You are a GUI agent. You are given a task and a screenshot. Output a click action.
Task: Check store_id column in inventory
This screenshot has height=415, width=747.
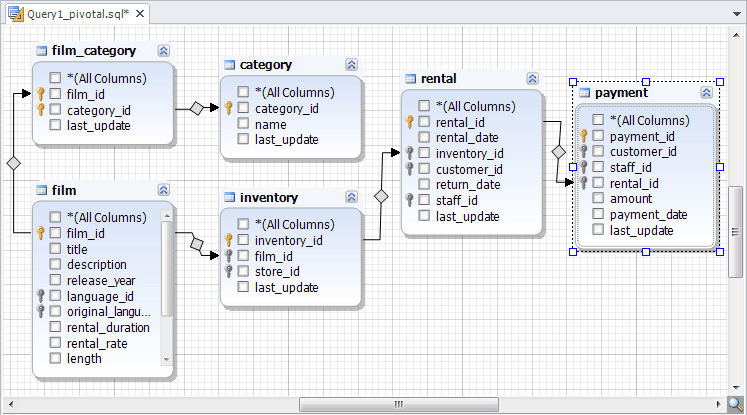click(x=243, y=272)
